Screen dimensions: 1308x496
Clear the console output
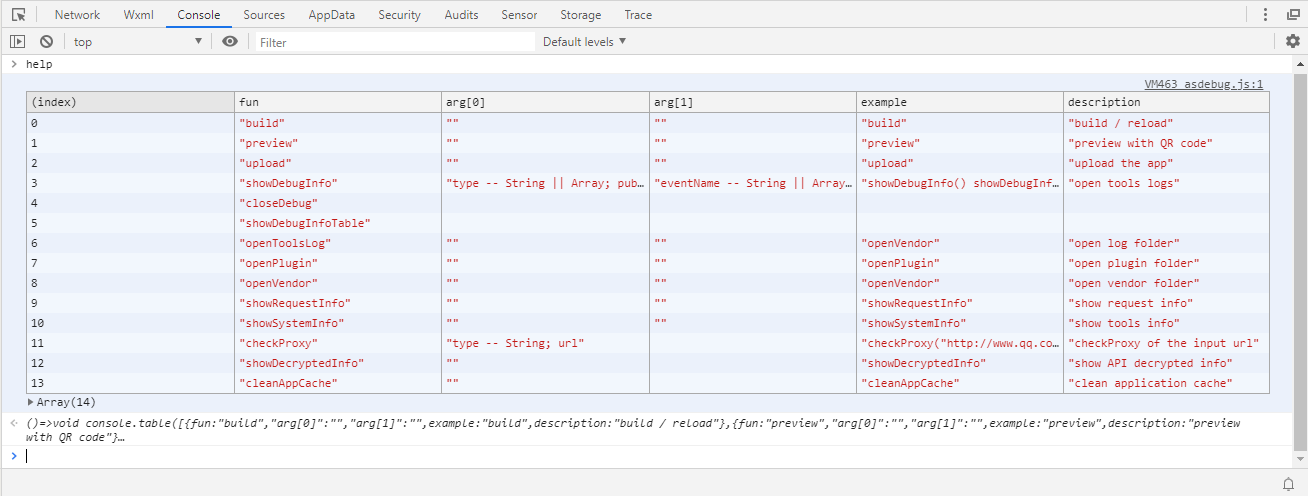point(46,41)
